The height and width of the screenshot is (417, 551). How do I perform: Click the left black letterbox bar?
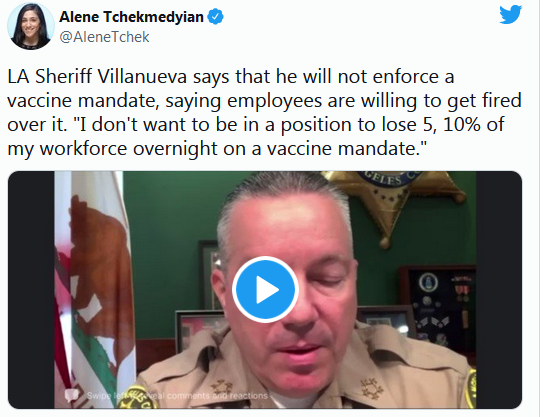coord(31,289)
